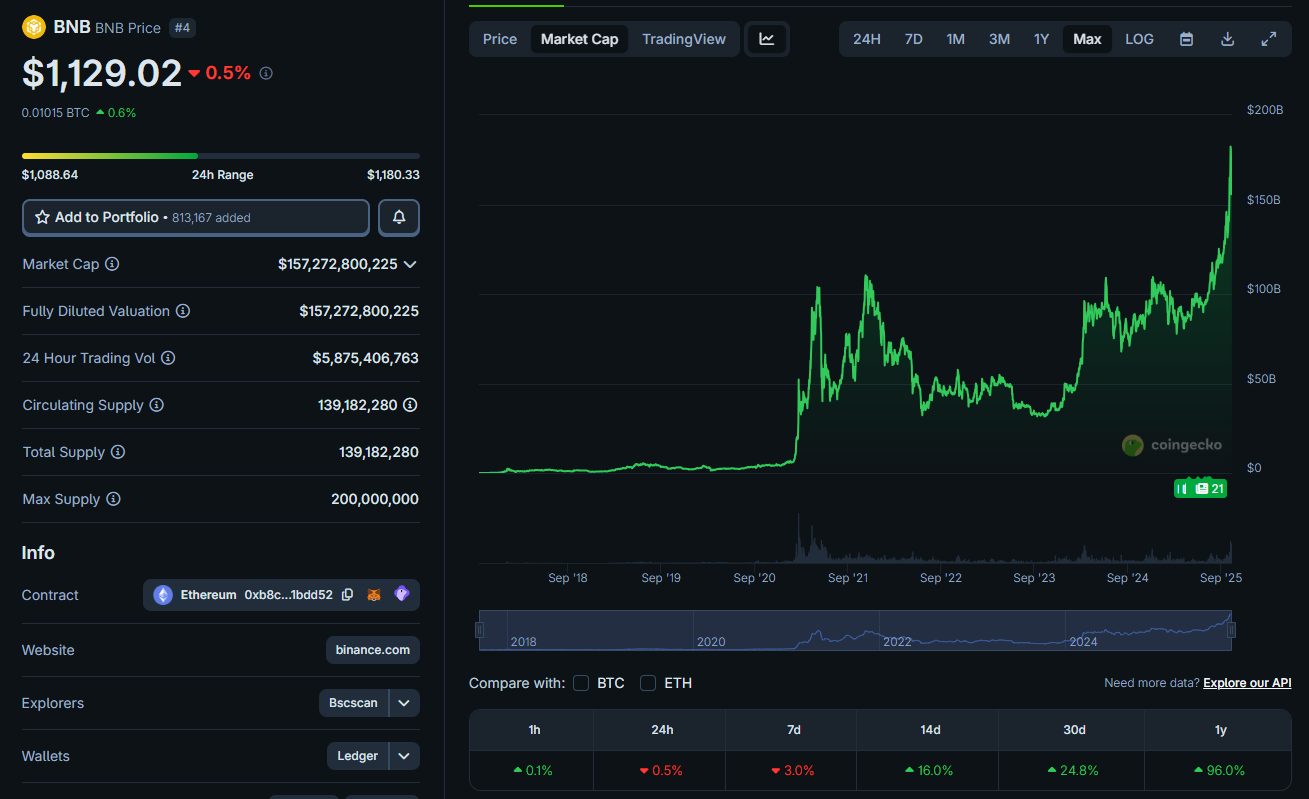Click the 0.01015 BTC value
This screenshot has height=799, width=1309.
click(x=56, y=113)
